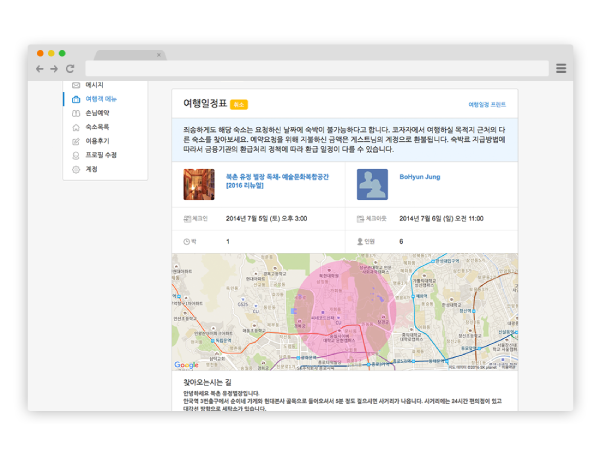Screen dimensions: 600x450
Task: Click the pencil icon beside 이용후기
Action: point(76,141)
